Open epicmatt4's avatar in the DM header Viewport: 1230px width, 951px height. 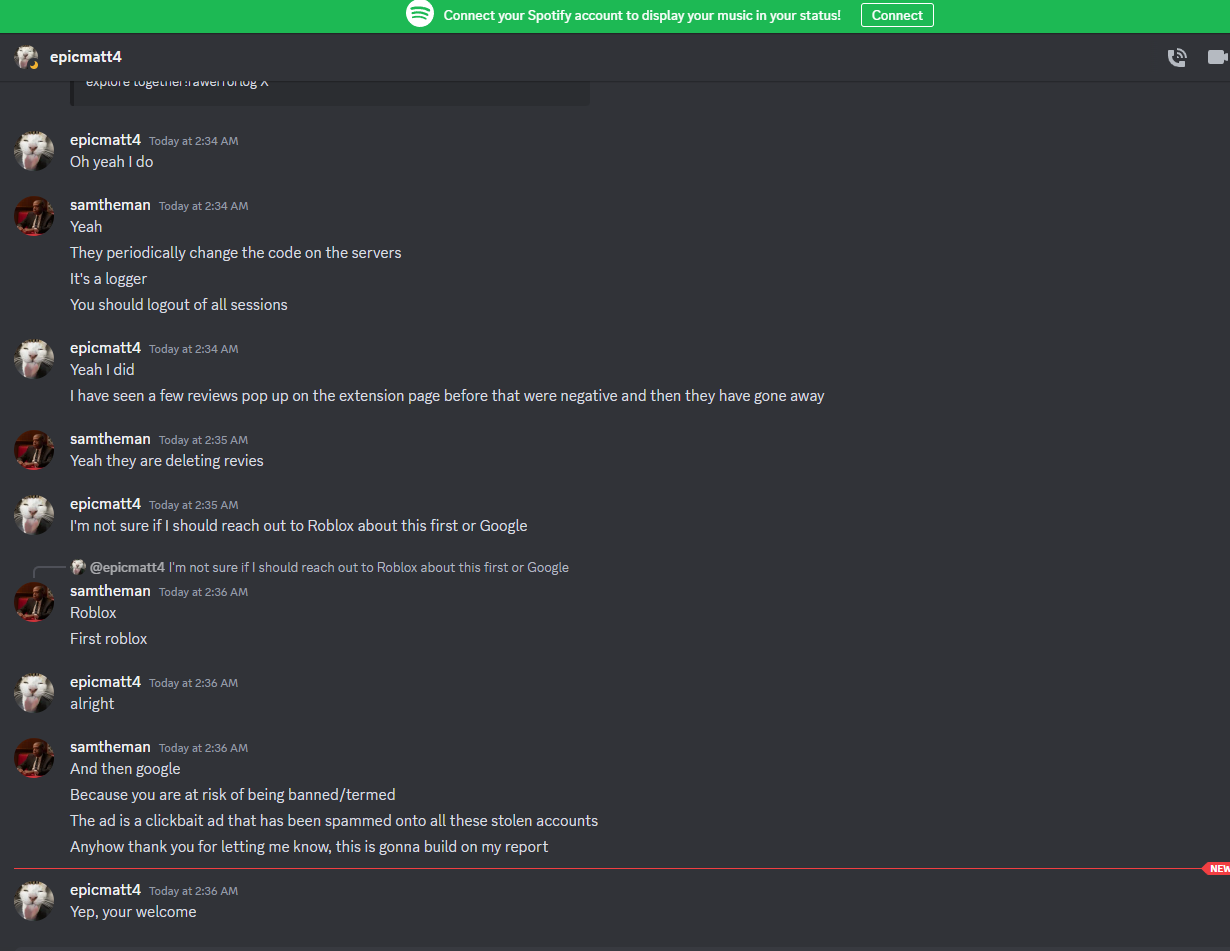pos(26,57)
